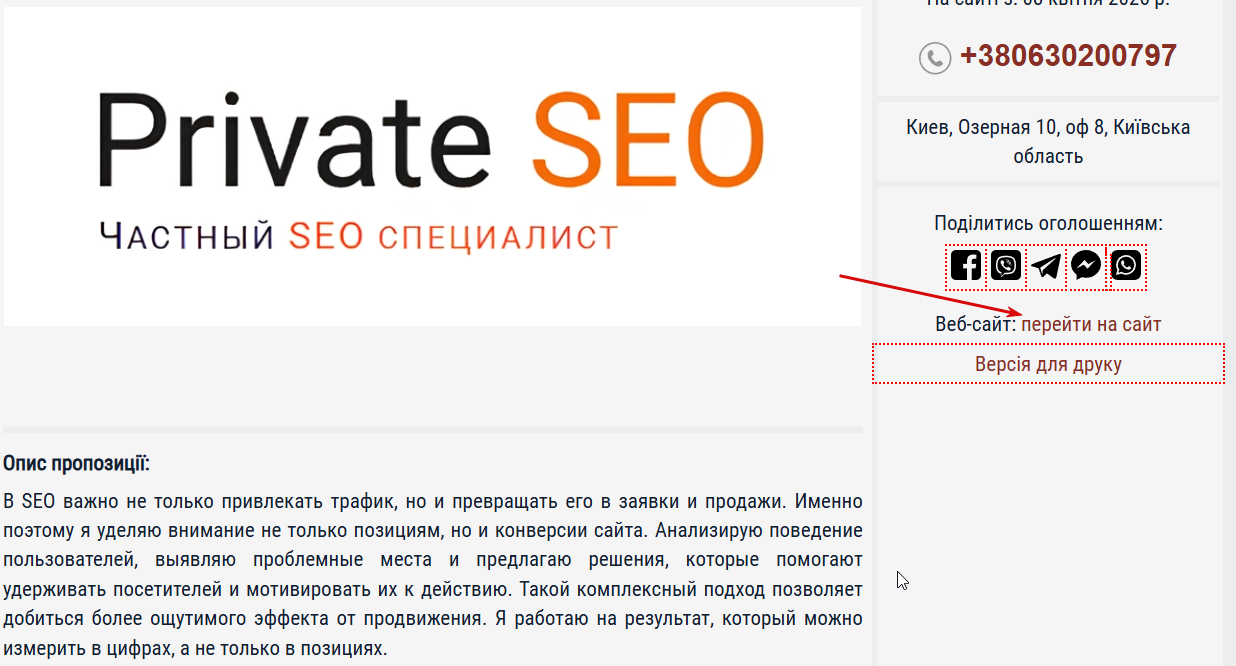Share the listing via WhatsApp icon

pyautogui.click(x=1126, y=266)
